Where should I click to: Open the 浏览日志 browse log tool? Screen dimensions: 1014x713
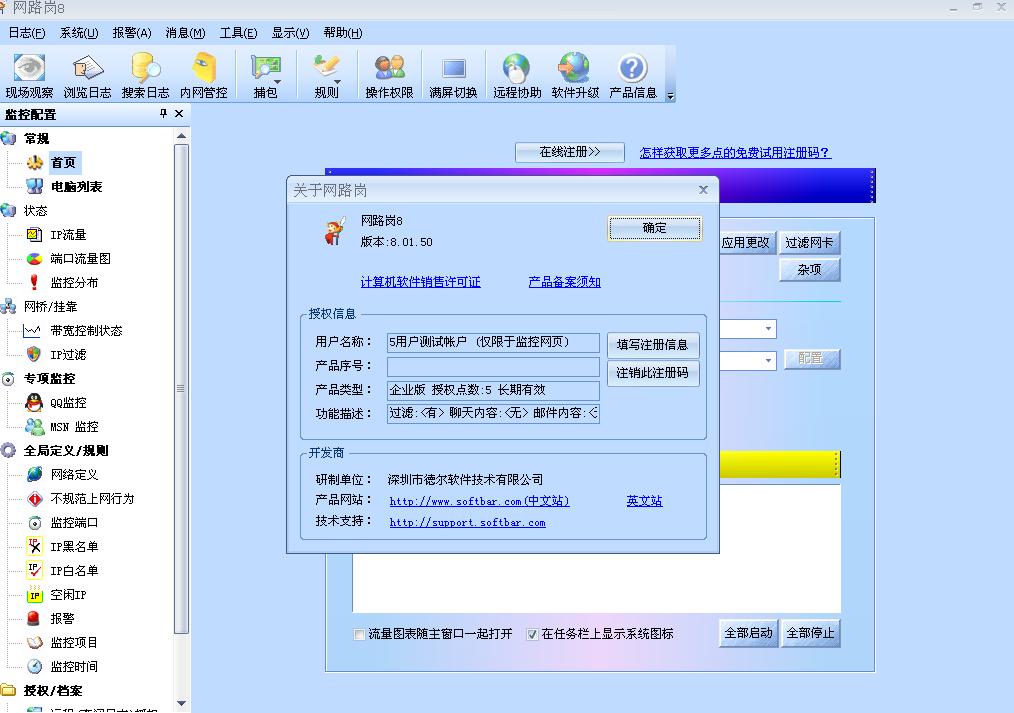click(87, 76)
